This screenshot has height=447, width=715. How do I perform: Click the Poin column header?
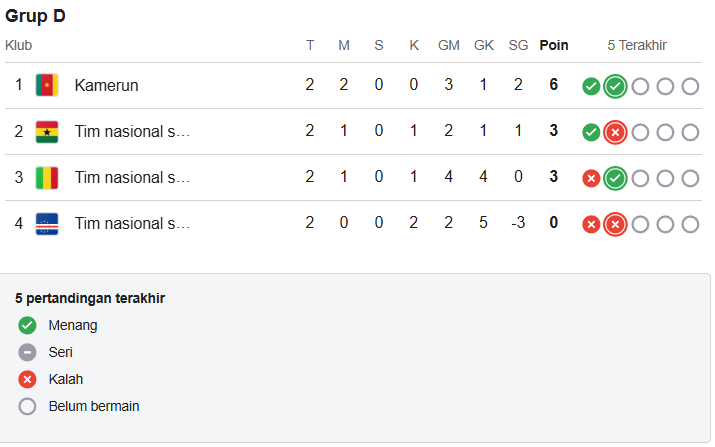click(x=554, y=45)
